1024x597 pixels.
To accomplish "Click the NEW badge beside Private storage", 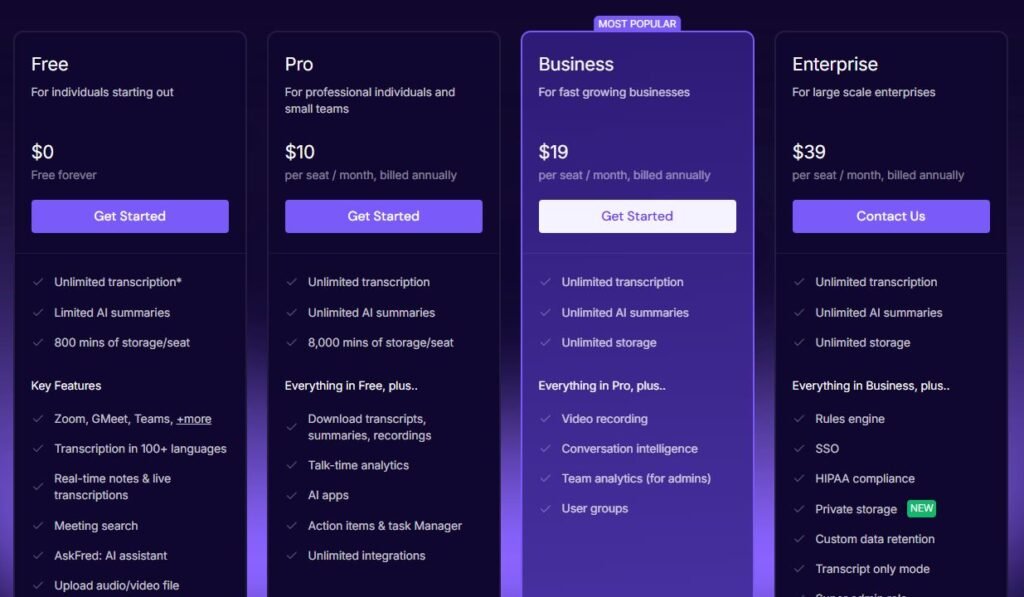I will 921,508.
